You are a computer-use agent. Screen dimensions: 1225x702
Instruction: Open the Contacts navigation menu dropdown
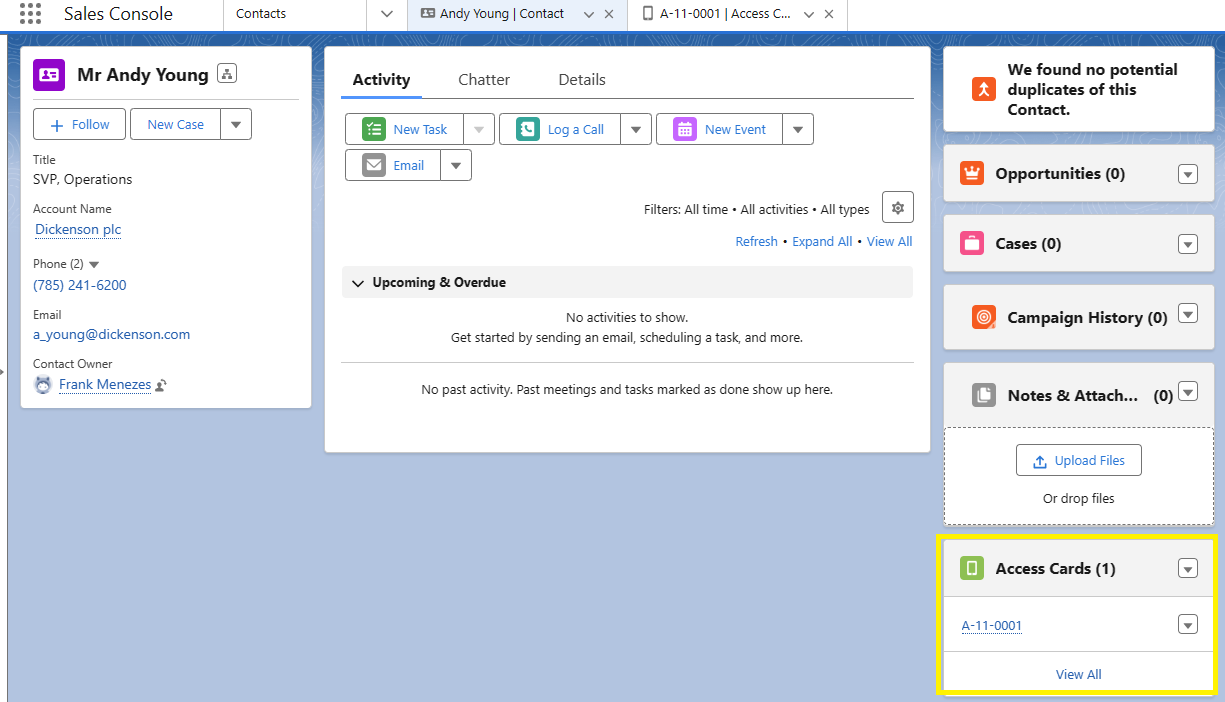(387, 14)
